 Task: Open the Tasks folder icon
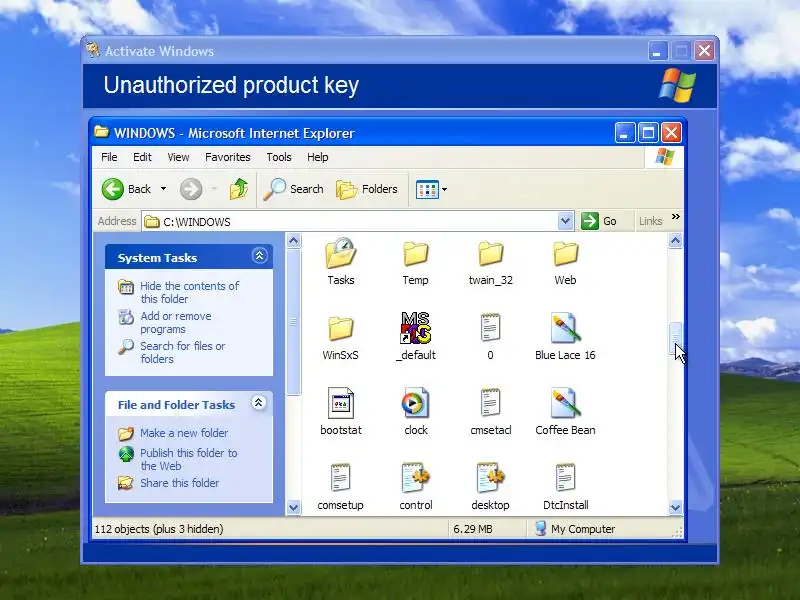coord(340,253)
